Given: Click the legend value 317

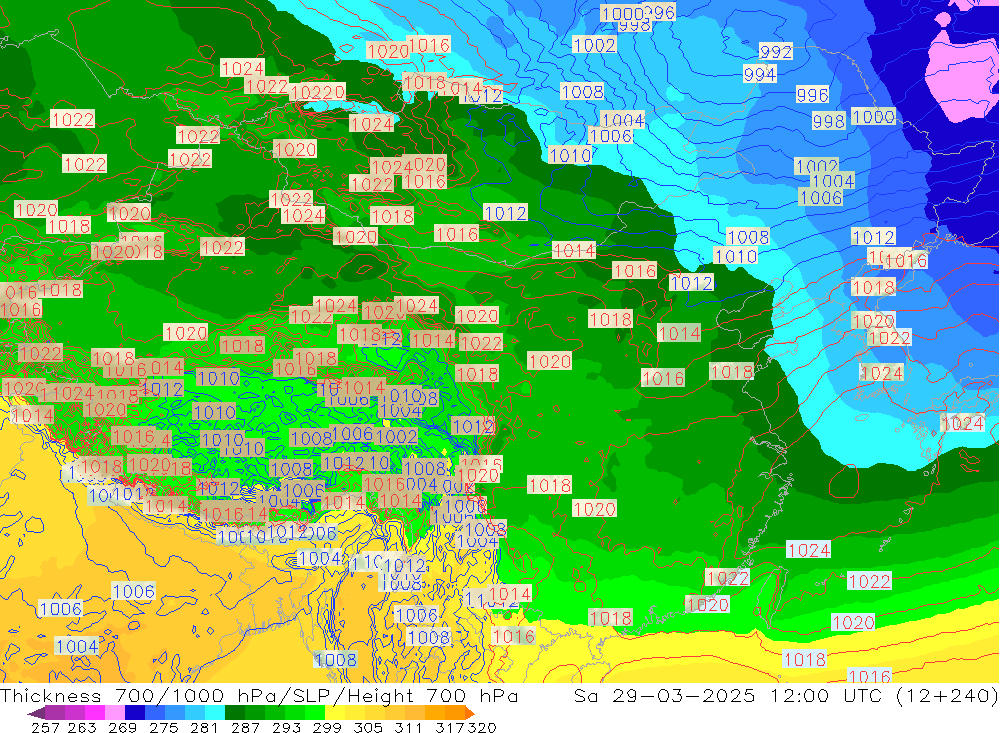Looking at the screenshot, I should pos(449,727).
